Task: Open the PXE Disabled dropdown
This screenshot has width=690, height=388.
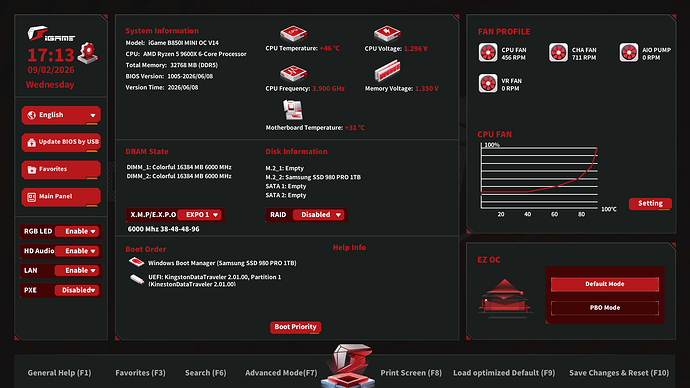Action: [77, 290]
